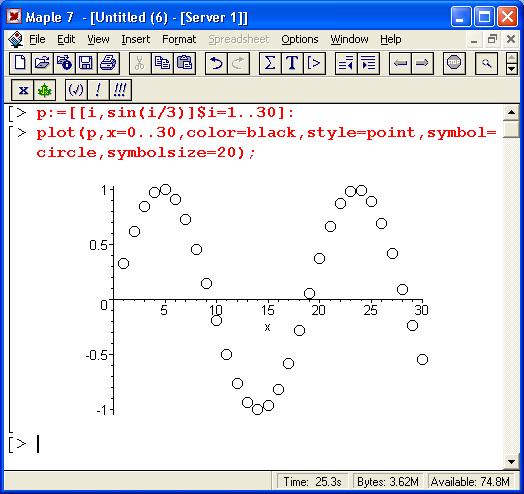Open the Options menu

299,39
